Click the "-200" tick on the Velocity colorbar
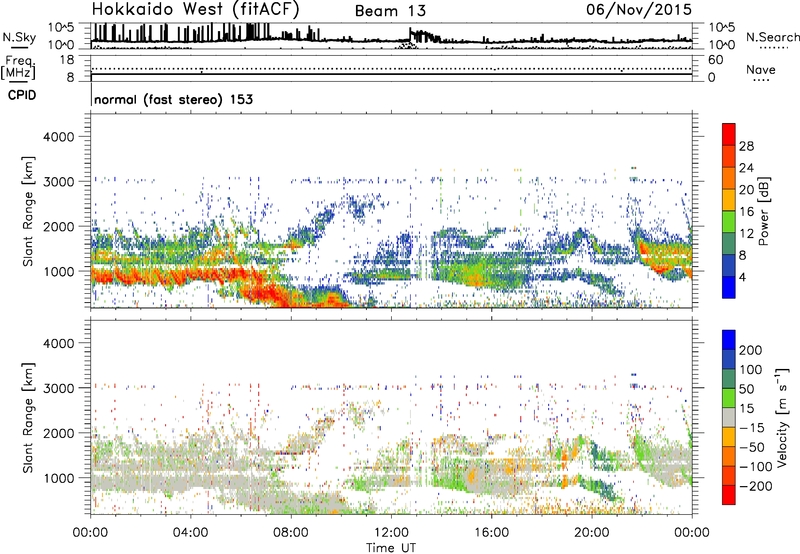 pyautogui.click(x=756, y=486)
